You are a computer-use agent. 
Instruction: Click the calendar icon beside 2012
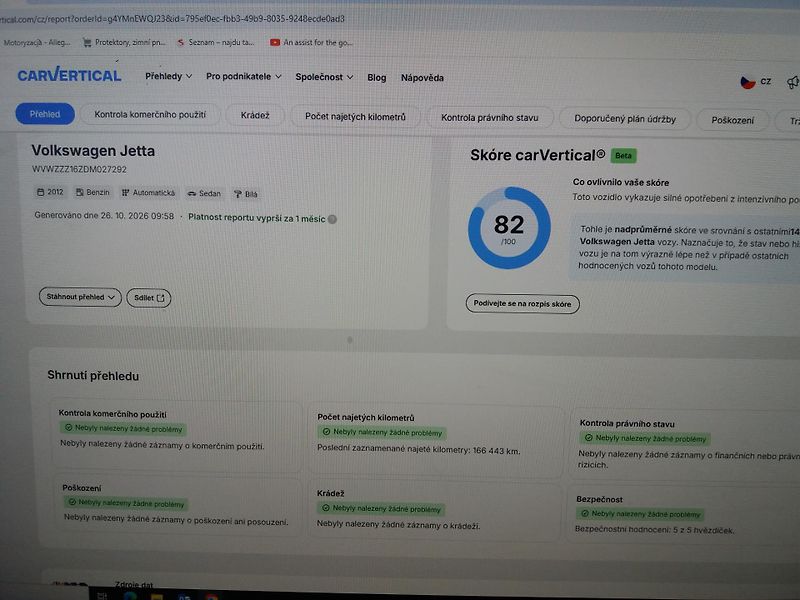coord(40,192)
